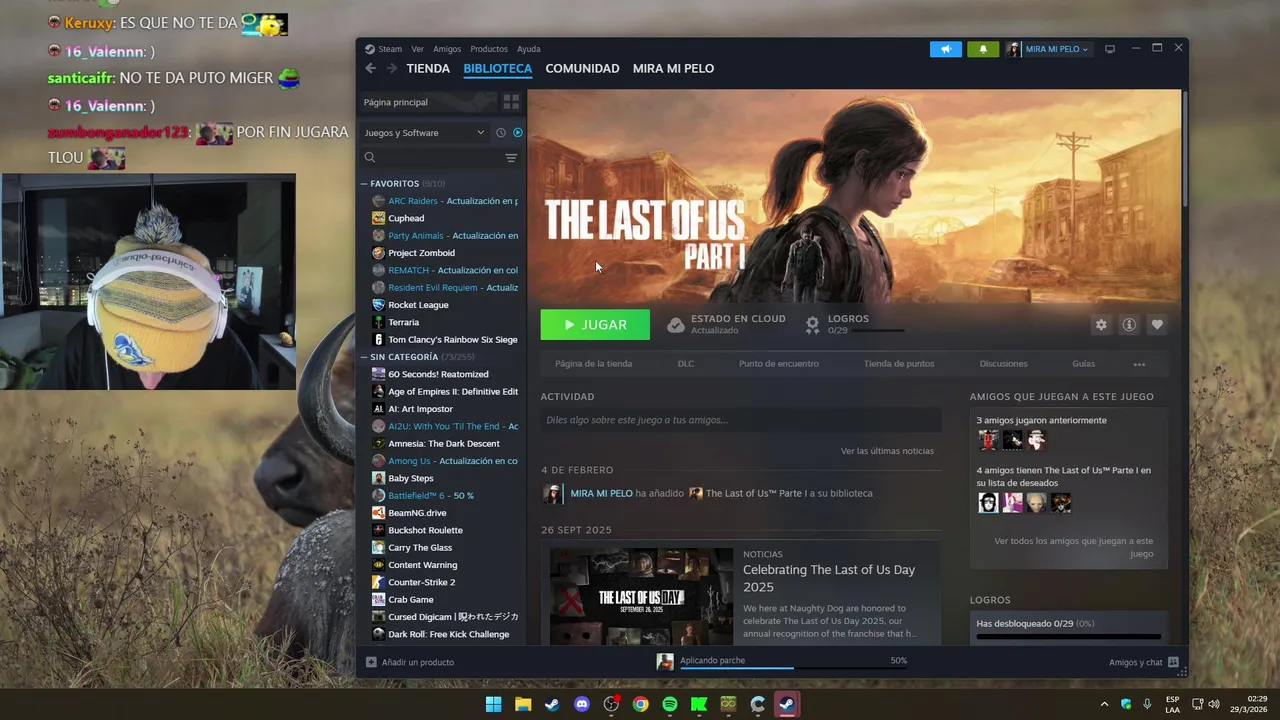The image size is (1280, 720).
Task: Open Tienda de puntos link
Action: pyautogui.click(x=899, y=364)
